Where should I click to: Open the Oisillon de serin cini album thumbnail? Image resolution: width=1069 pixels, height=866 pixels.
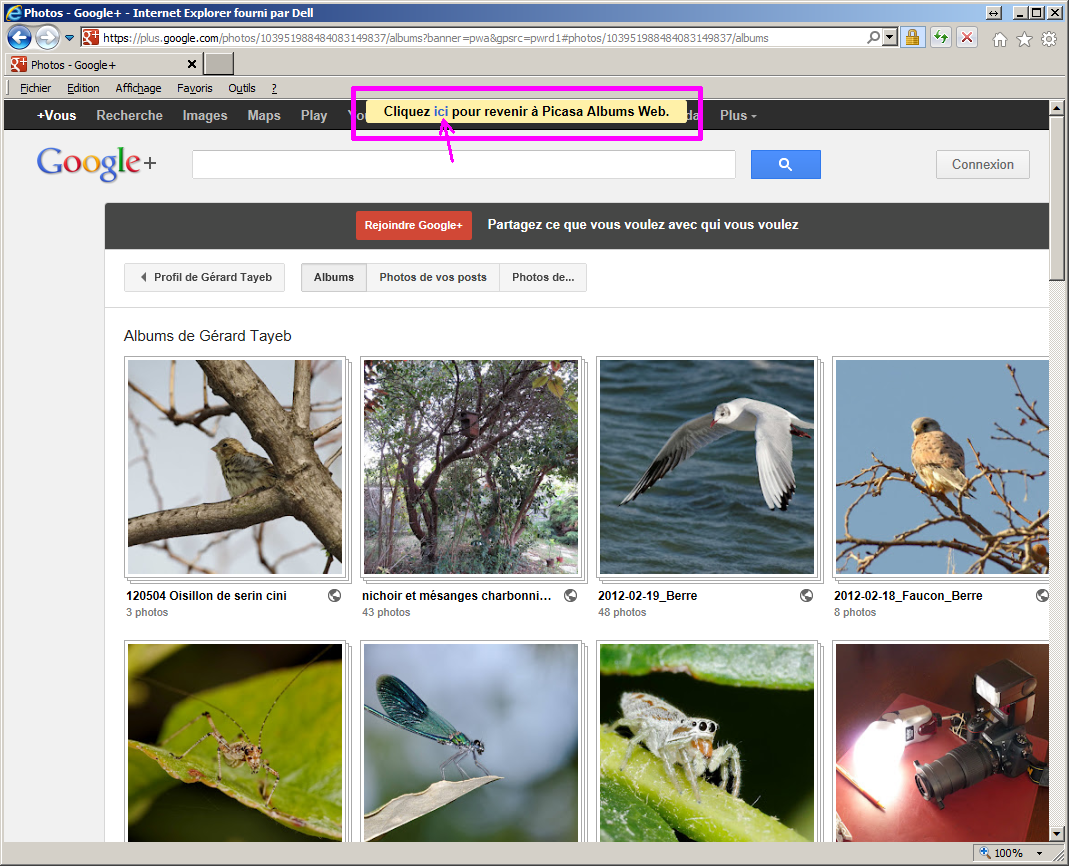235,467
